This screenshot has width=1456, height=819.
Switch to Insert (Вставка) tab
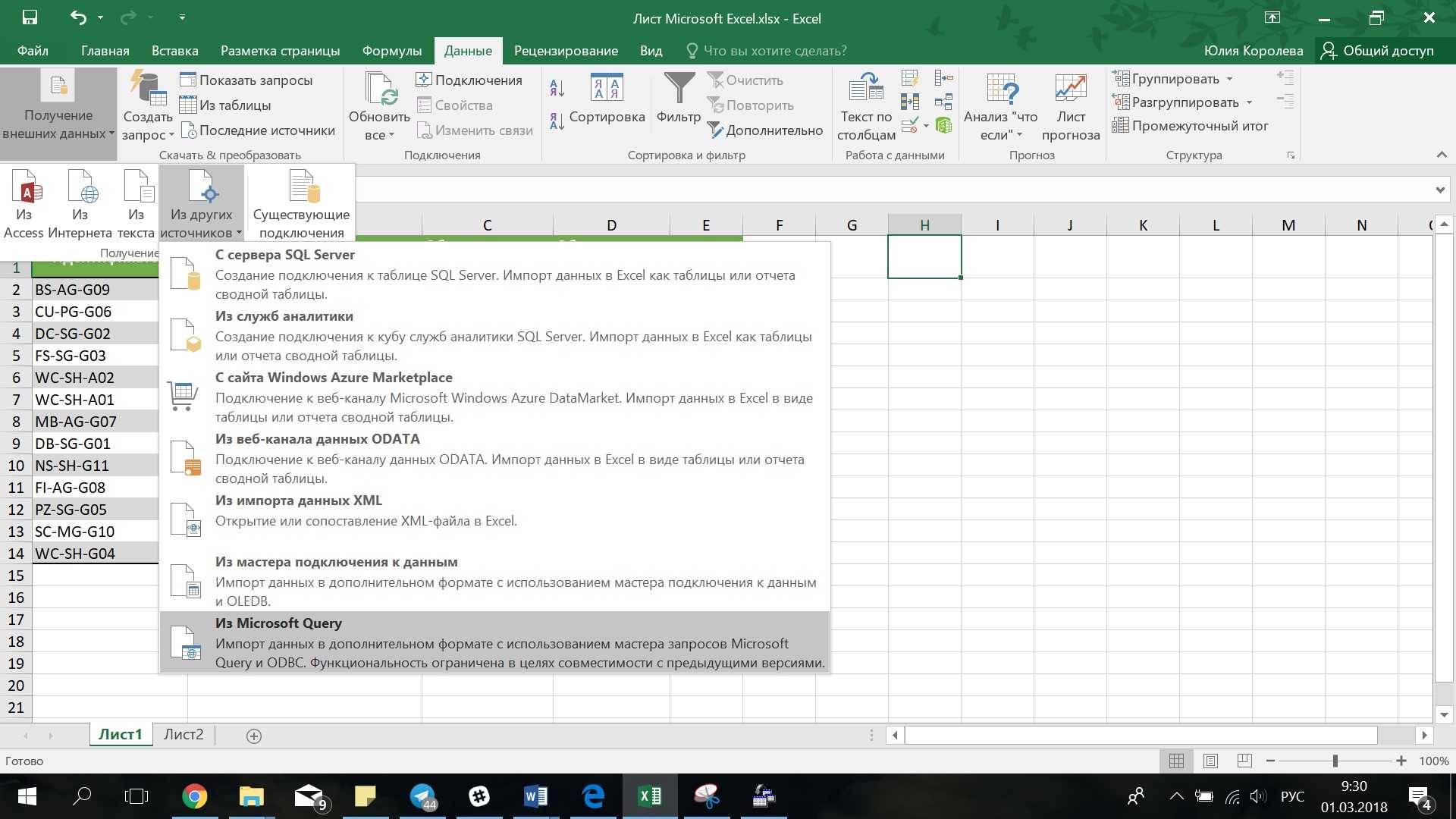coord(174,51)
